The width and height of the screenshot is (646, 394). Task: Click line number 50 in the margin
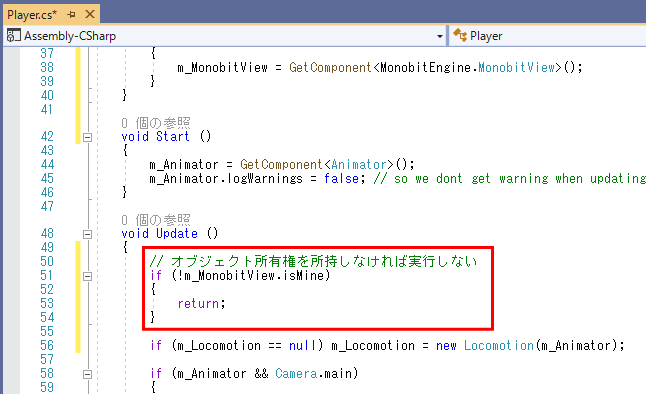click(x=47, y=261)
